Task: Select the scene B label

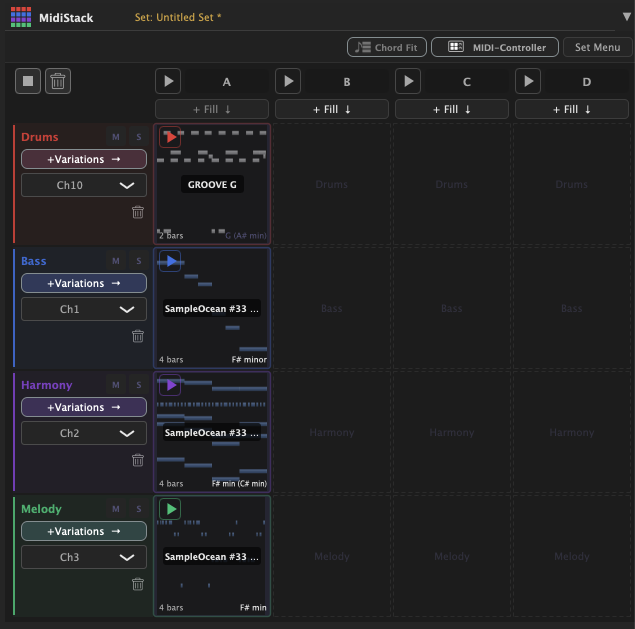Action: (347, 82)
